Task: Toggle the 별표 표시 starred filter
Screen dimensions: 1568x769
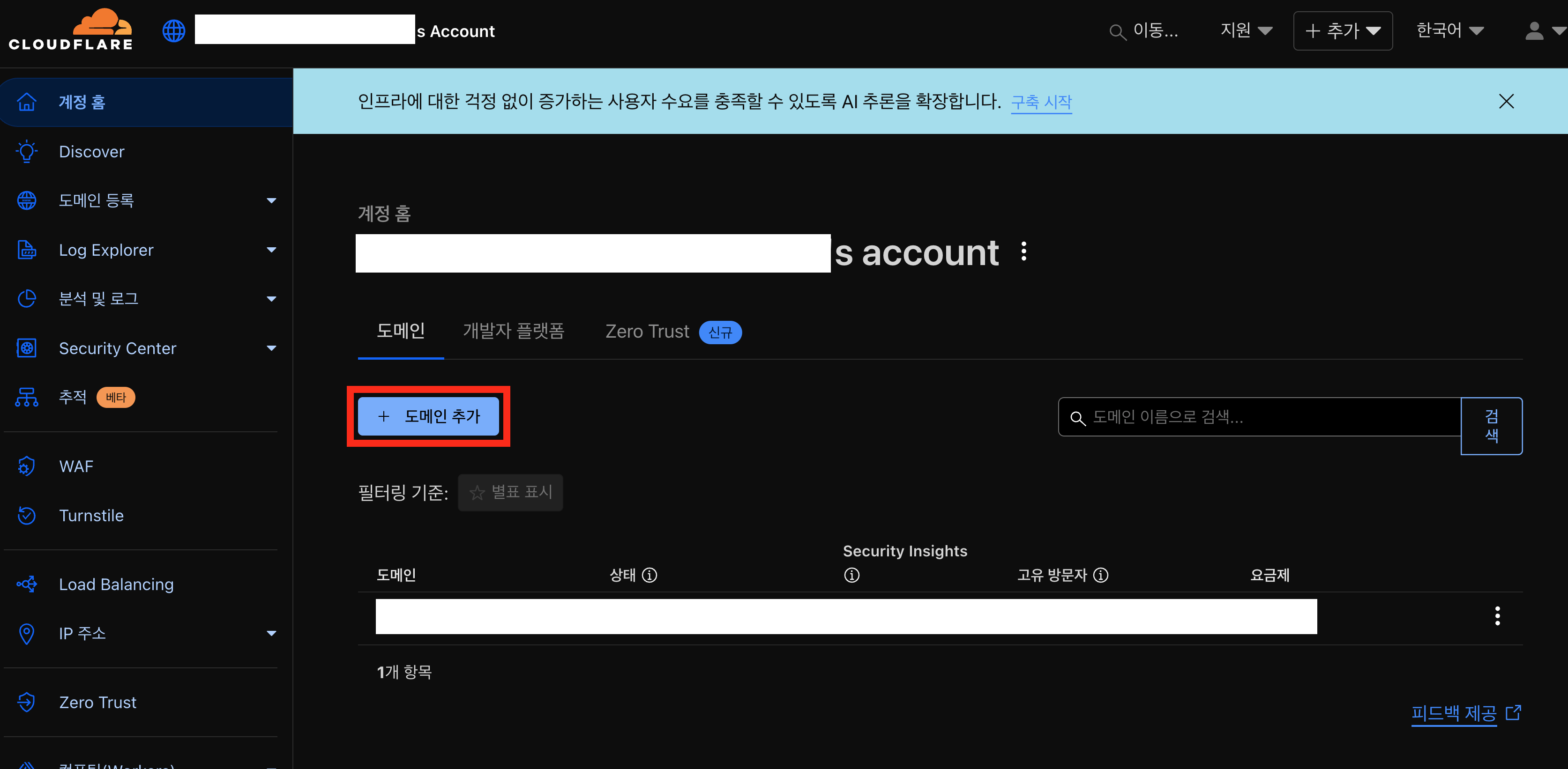Action: point(510,492)
